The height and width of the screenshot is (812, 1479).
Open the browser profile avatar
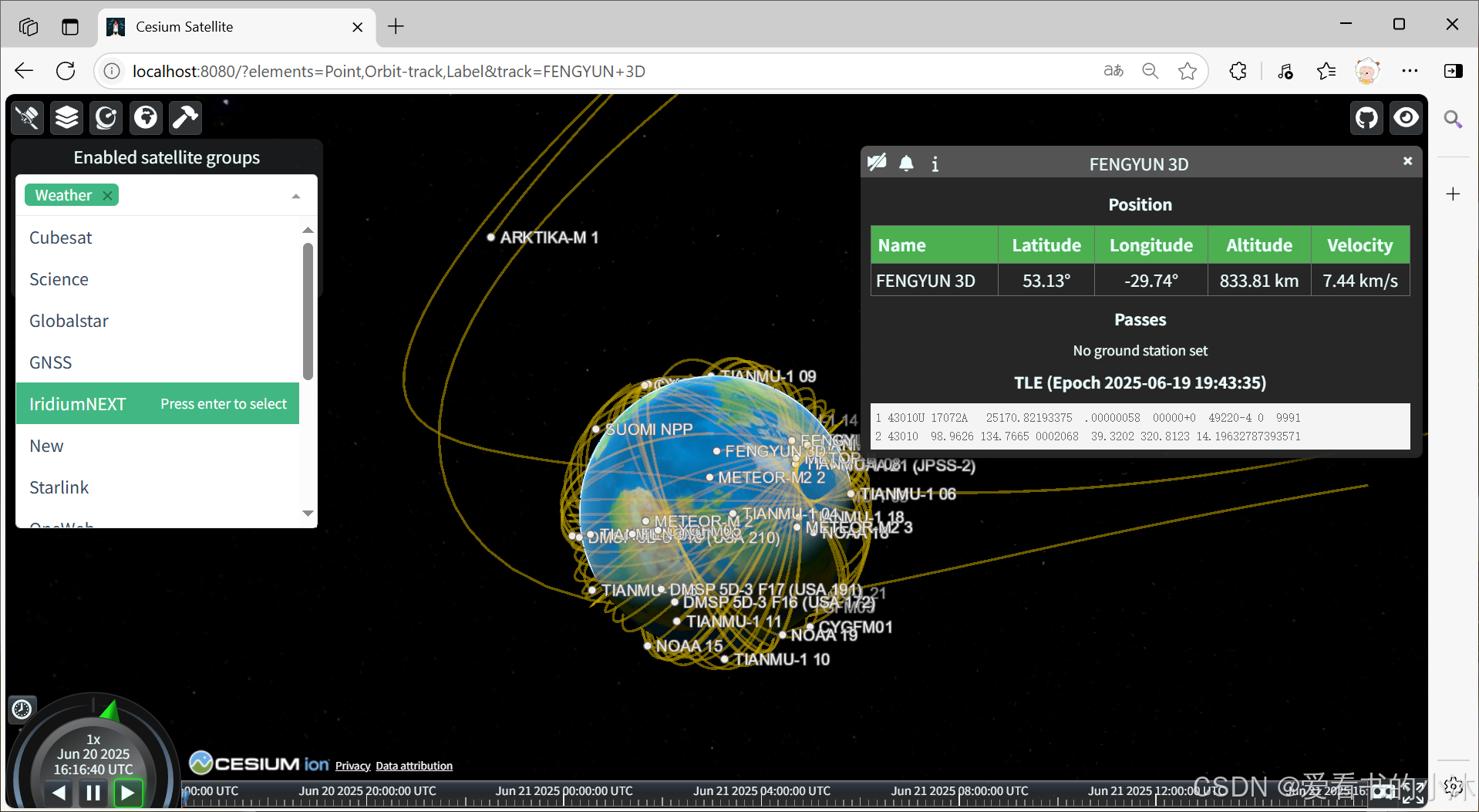click(x=1367, y=71)
